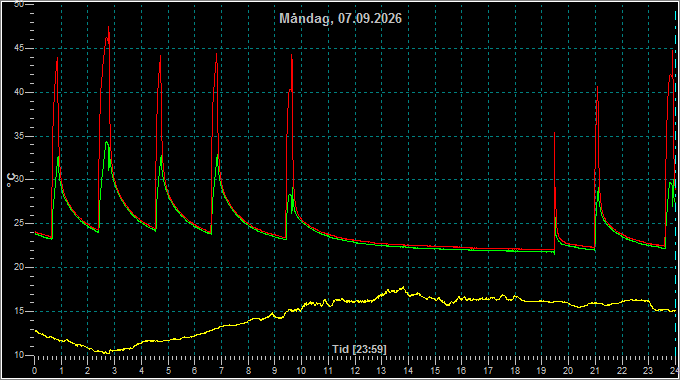Click the Tid [23:59] time label

coord(359,349)
